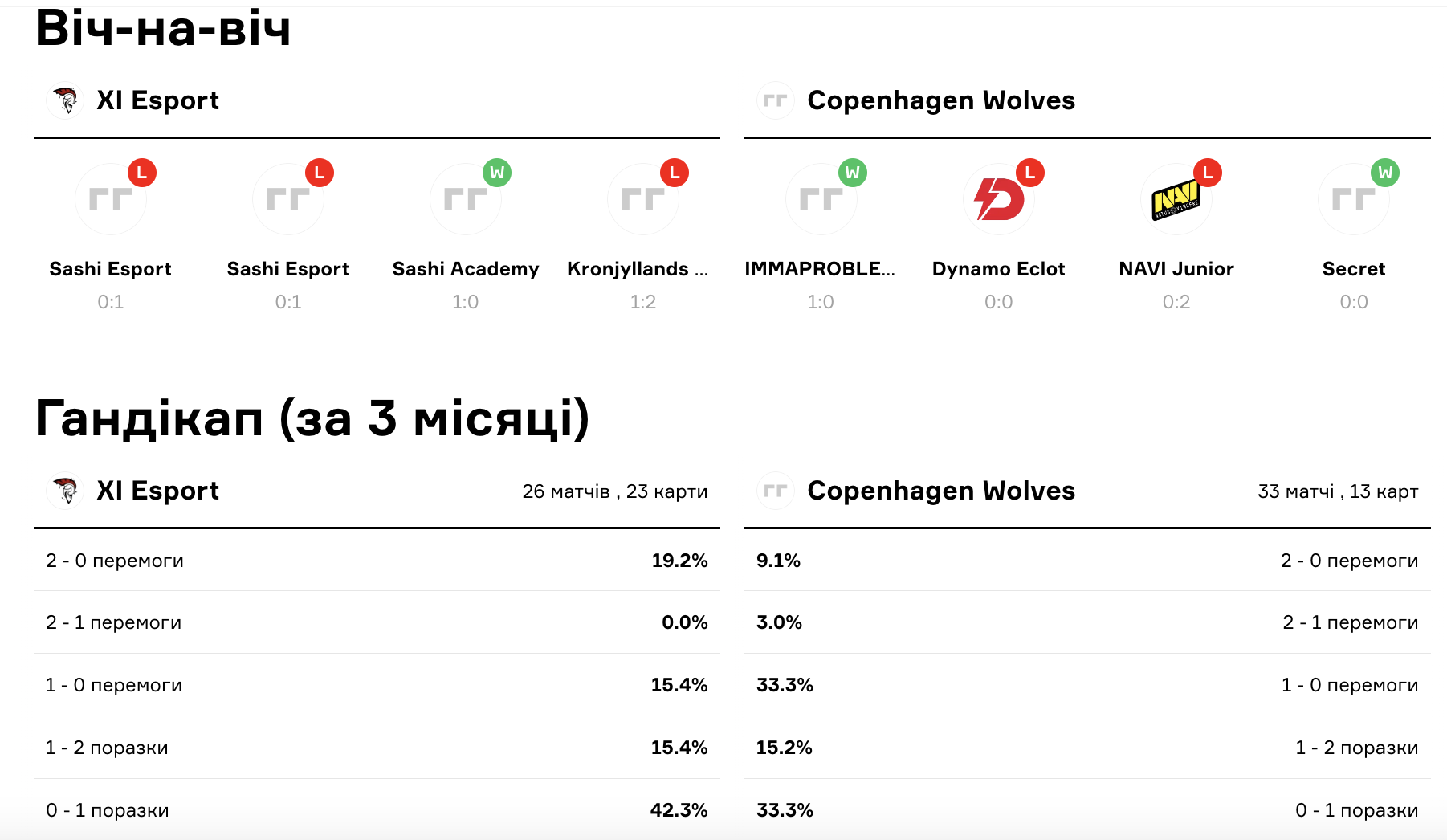Image resolution: width=1447 pixels, height=840 pixels.
Task: Select Copenhagen Wolves 1 - 0 перемоги row
Action: (x=1087, y=685)
